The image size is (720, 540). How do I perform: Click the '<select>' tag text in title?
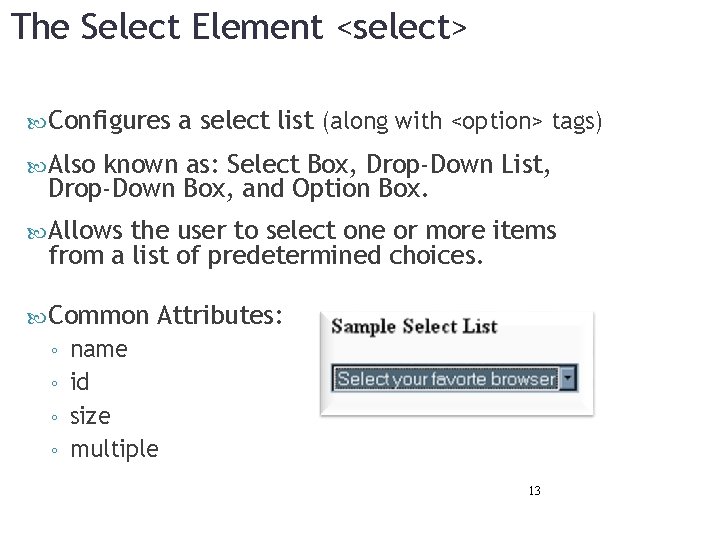(401, 28)
